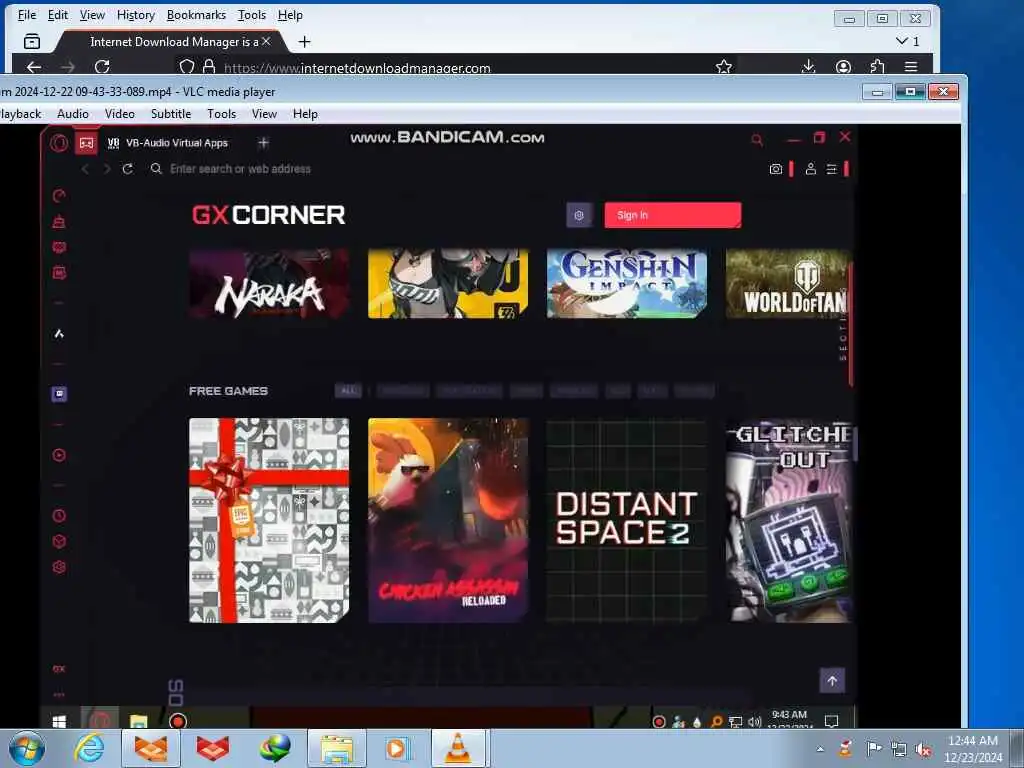This screenshot has height=768, width=1024.
Task: Click the red Sign in button in GX Corner
Action: [x=673, y=215]
